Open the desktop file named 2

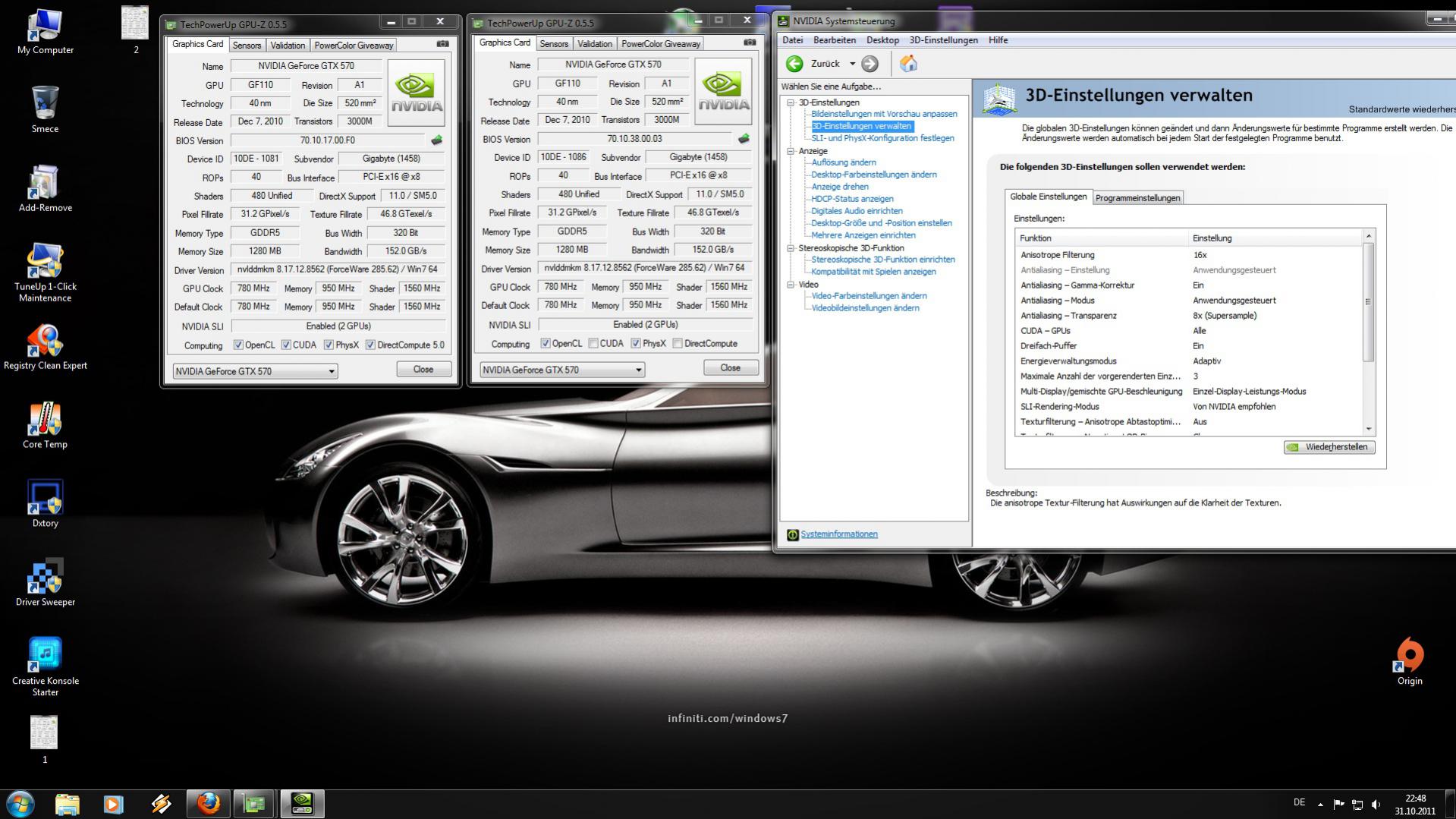click(135, 30)
